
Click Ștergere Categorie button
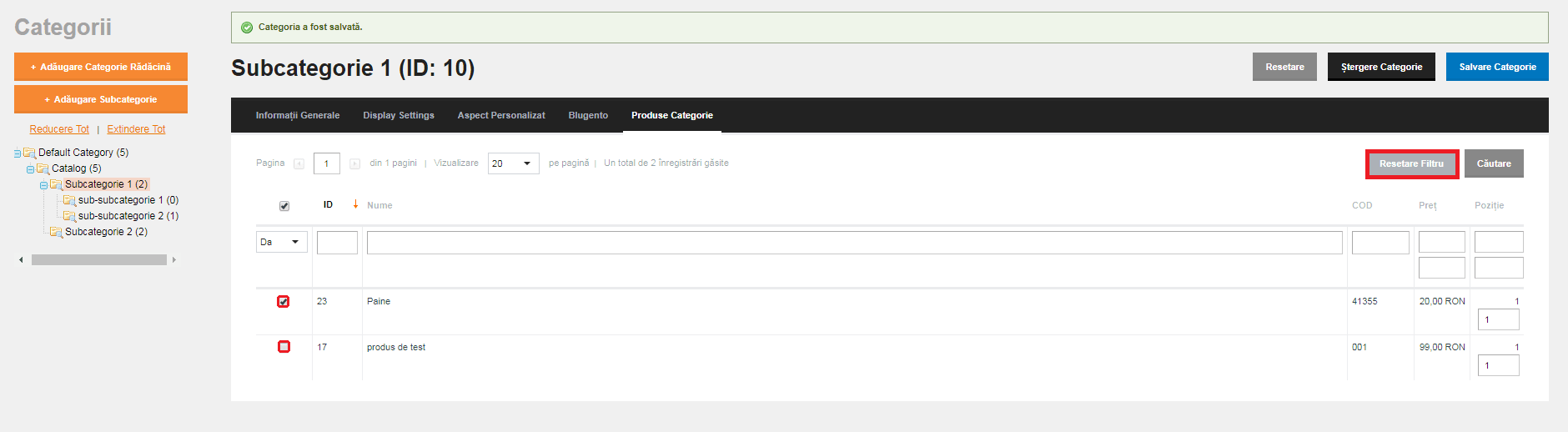point(1381,67)
